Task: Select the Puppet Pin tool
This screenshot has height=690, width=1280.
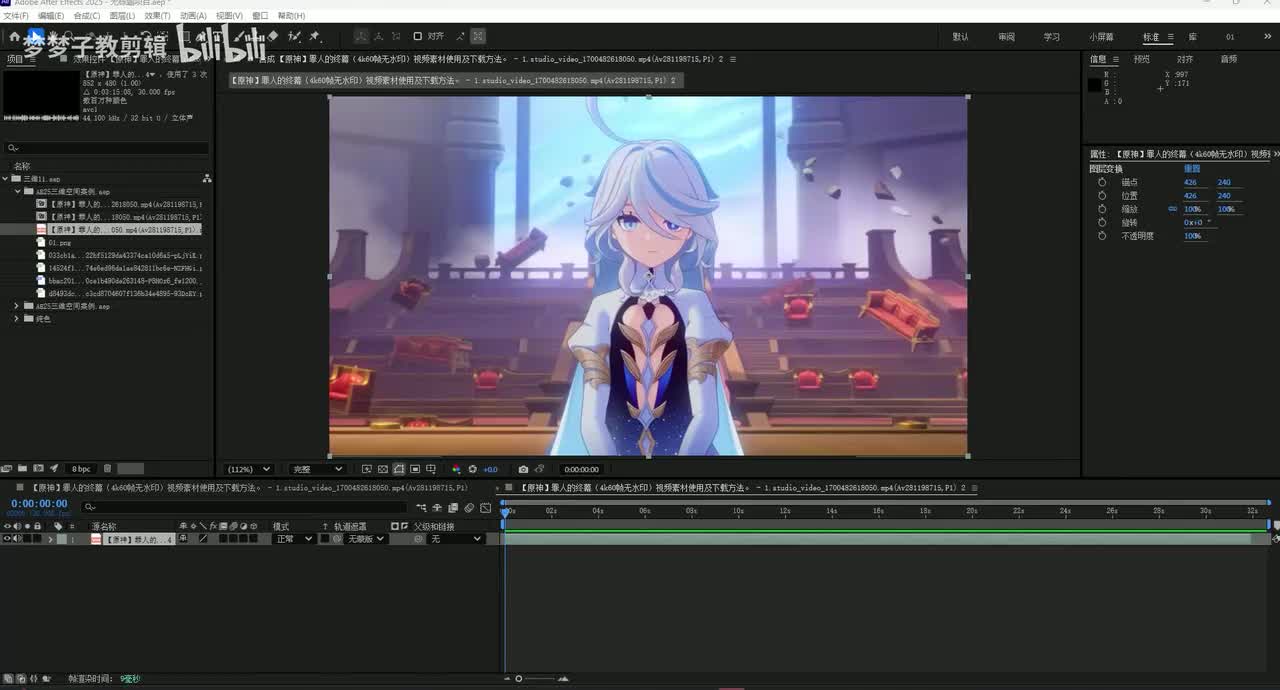Action: (x=313, y=36)
